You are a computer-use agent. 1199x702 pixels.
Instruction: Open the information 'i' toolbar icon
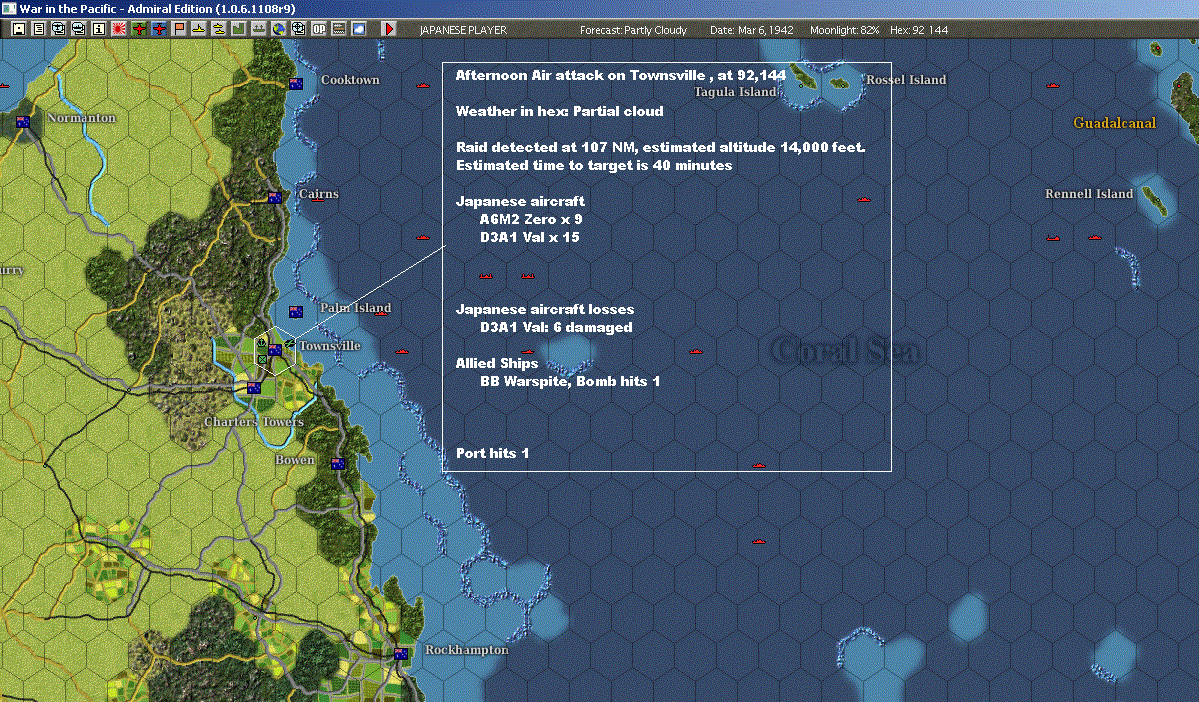pyautogui.click(x=99, y=29)
